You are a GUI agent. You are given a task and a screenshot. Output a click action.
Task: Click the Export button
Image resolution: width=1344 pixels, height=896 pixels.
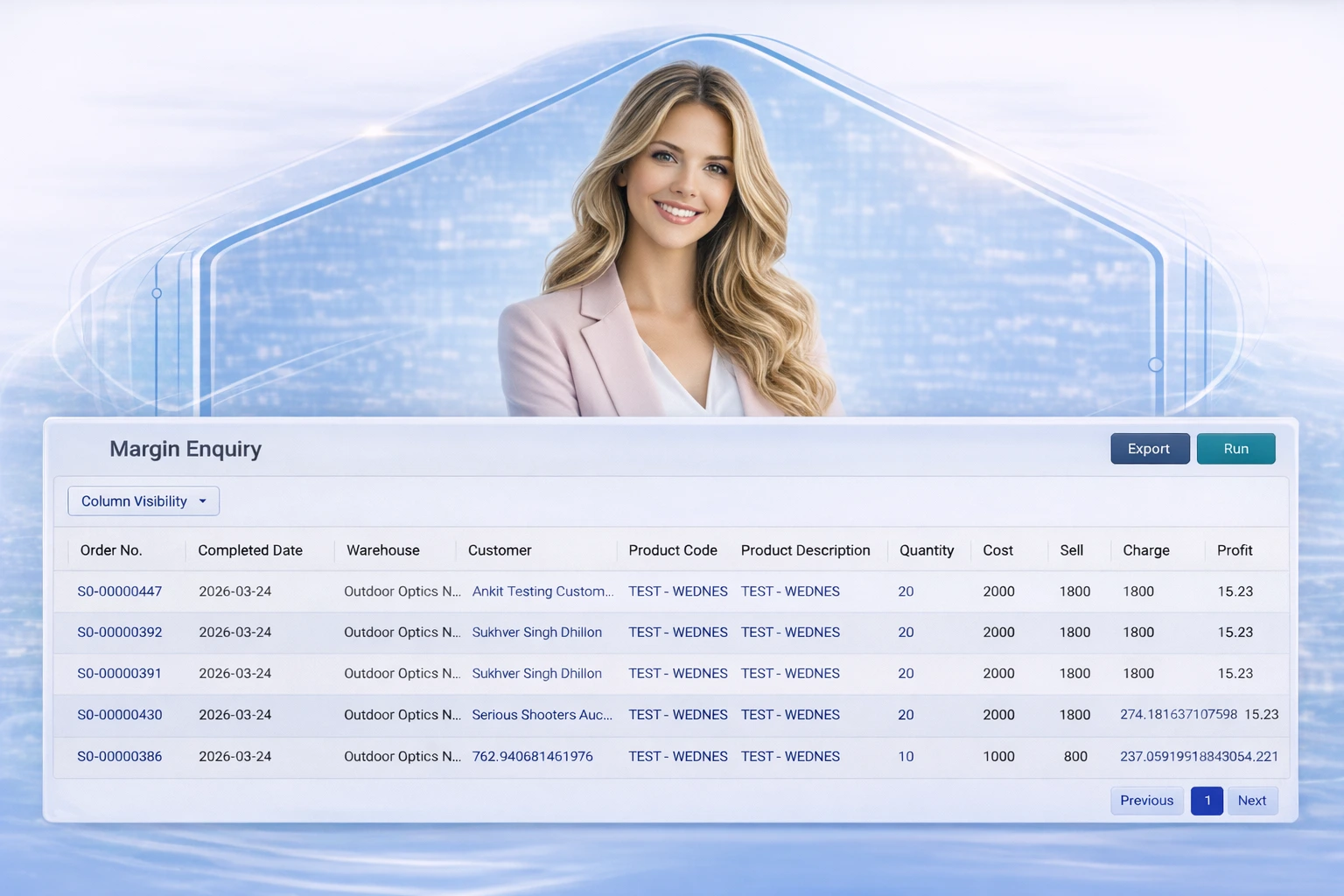1149,448
